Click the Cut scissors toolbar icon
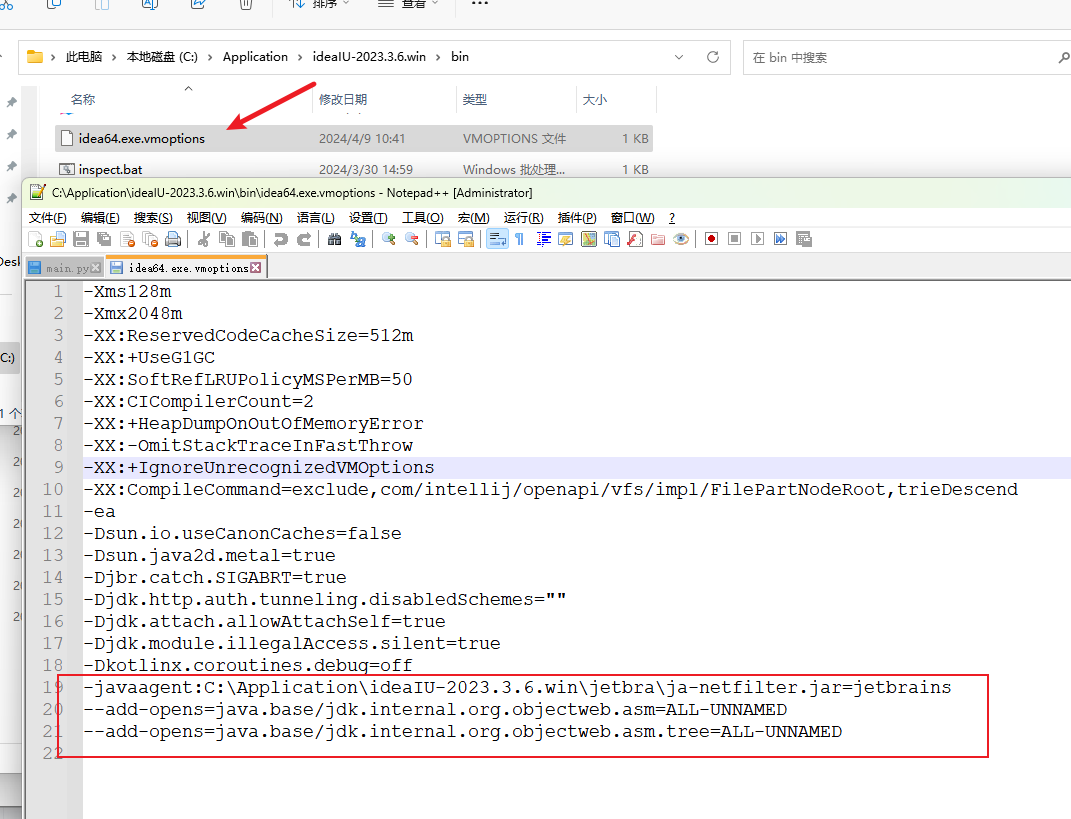 [204, 239]
